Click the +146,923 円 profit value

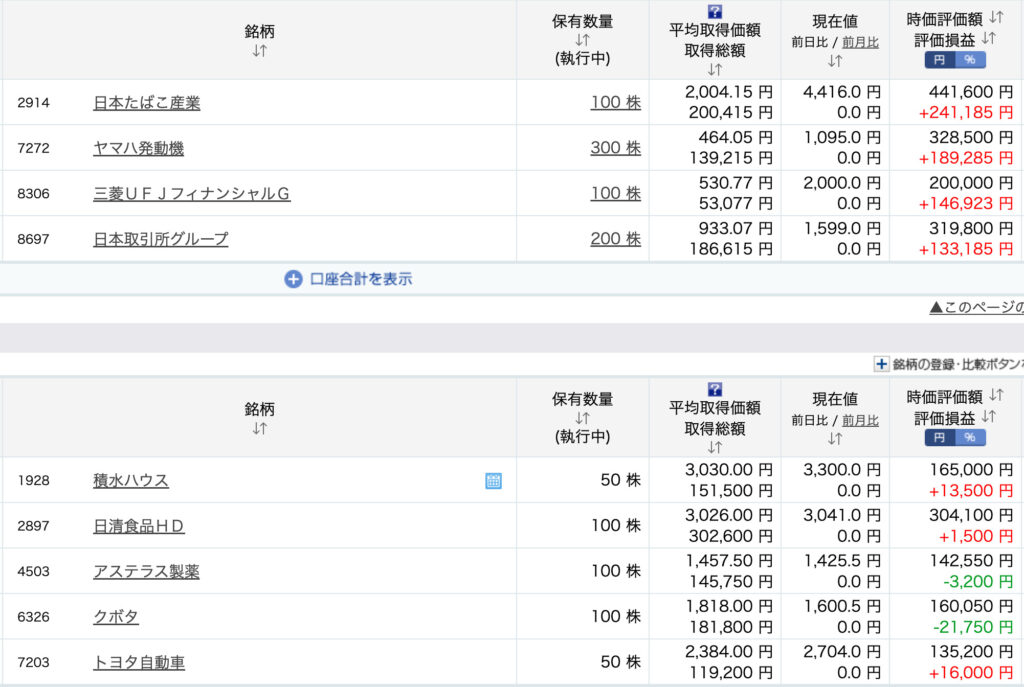pyautogui.click(x=966, y=204)
